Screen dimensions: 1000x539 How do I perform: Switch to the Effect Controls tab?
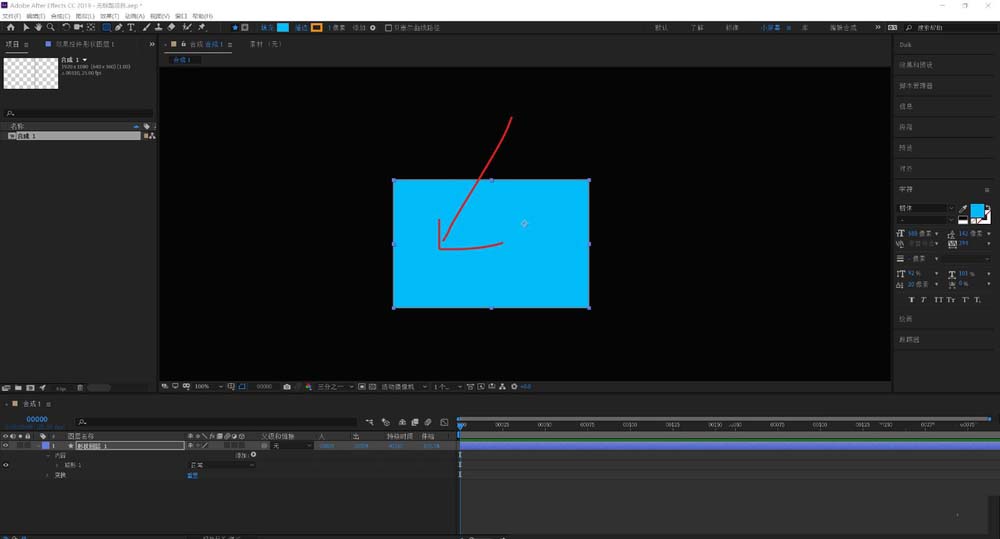tap(85, 44)
